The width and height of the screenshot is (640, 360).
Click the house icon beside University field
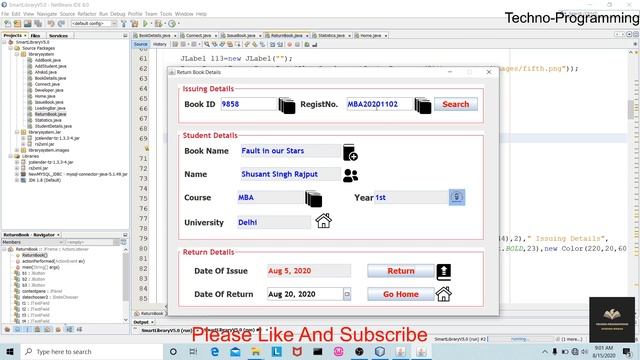pyautogui.click(x=323, y=221)
